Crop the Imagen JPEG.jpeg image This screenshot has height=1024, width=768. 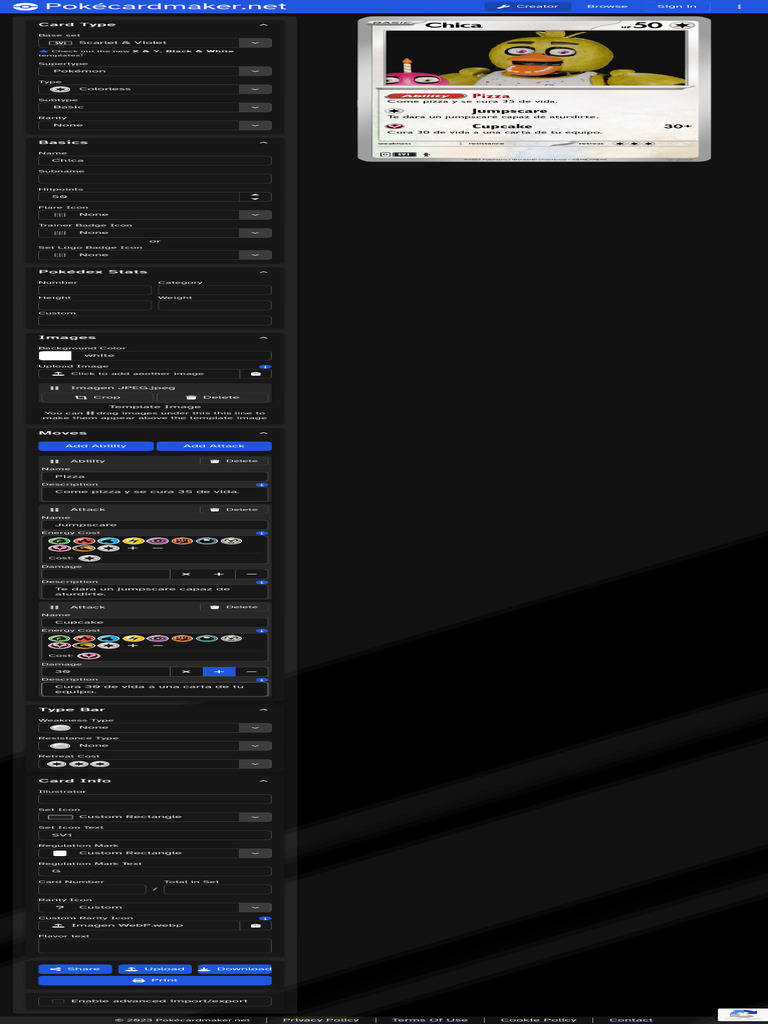pyautogui.click(x=97, y=398)
